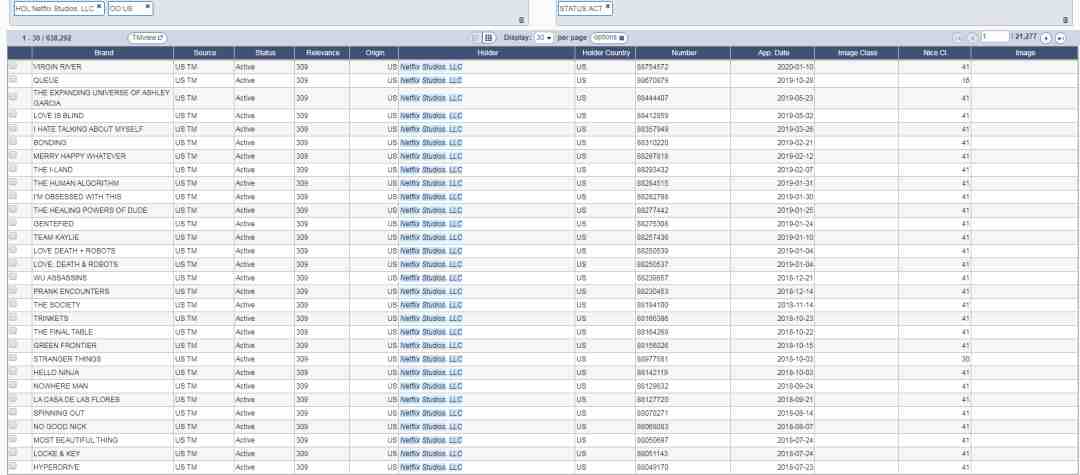Go to first page arrow
Screen dimensions: 1080x475
pyautogui.click(x=958, y=38)
